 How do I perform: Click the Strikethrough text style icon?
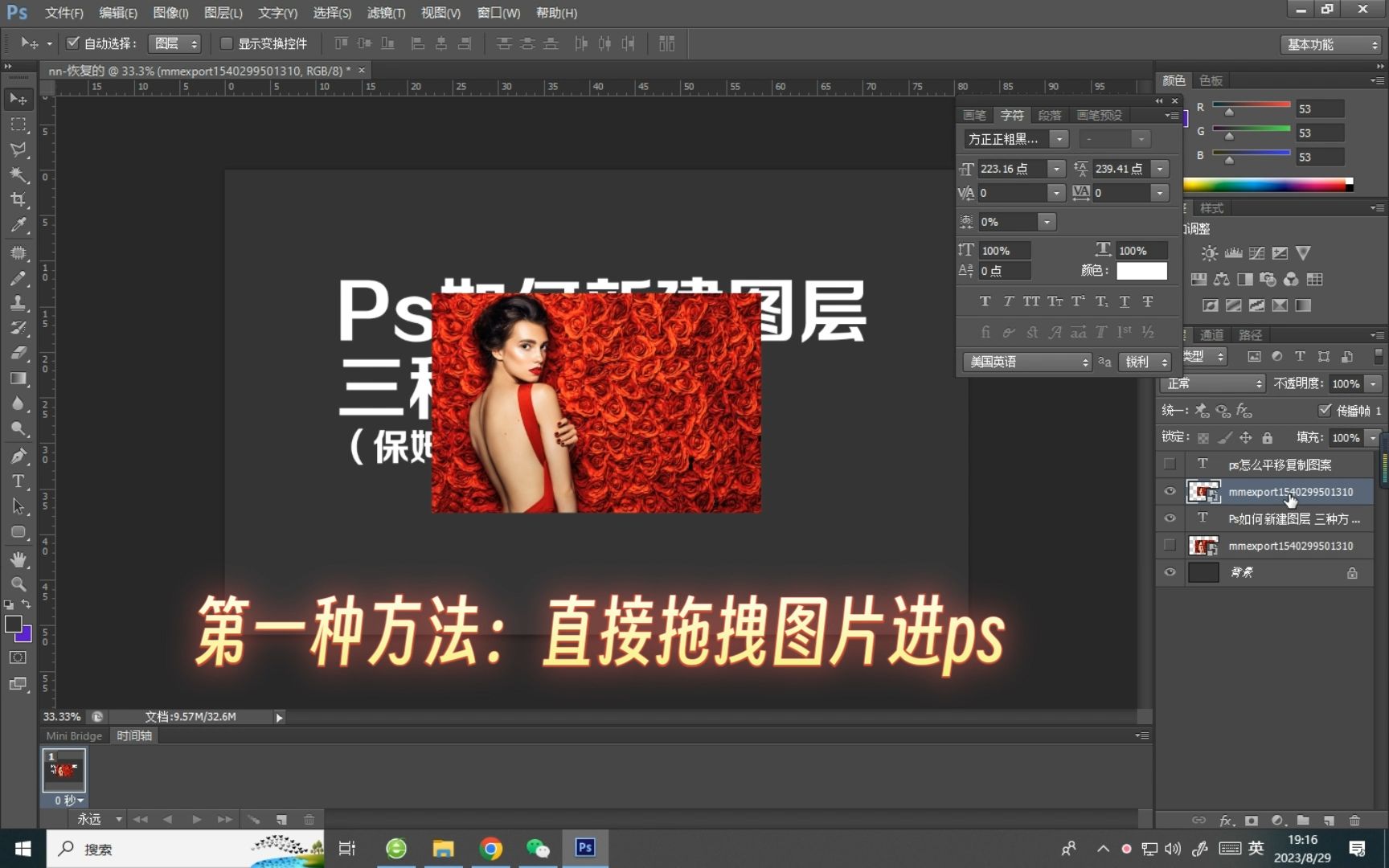(1148, 301)
